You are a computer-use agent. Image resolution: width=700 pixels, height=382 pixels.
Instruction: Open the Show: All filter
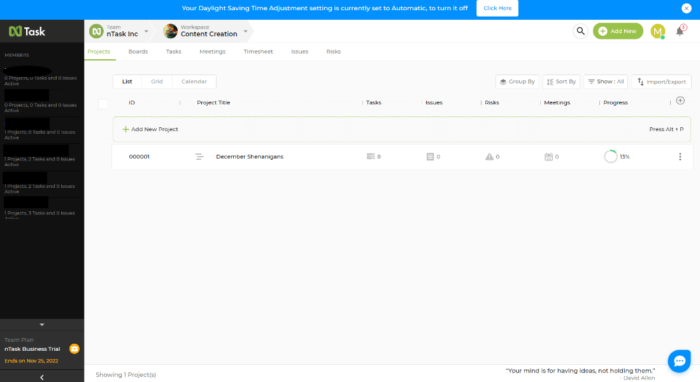click(x=605, y=82)
